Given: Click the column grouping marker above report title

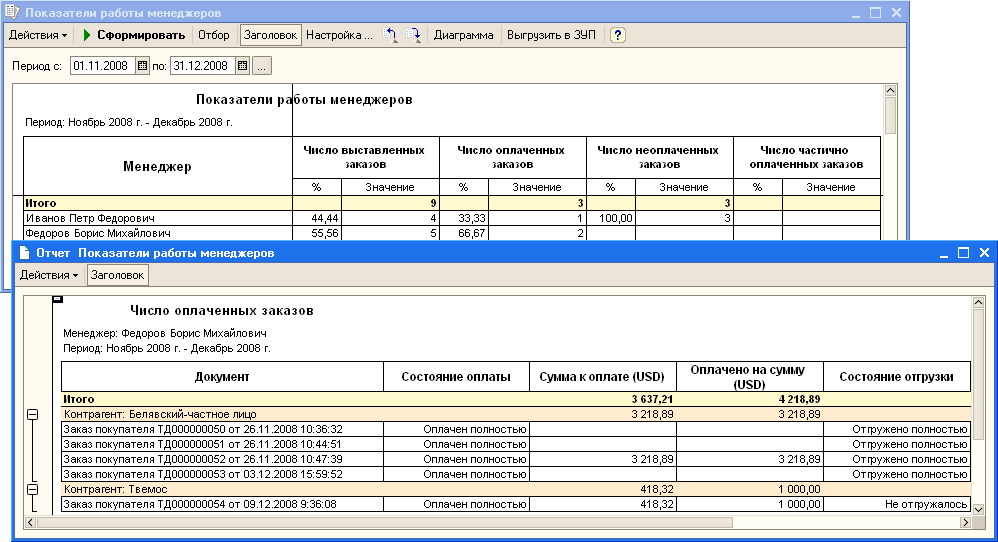Looking at the screenshot, I should point(57,298).
